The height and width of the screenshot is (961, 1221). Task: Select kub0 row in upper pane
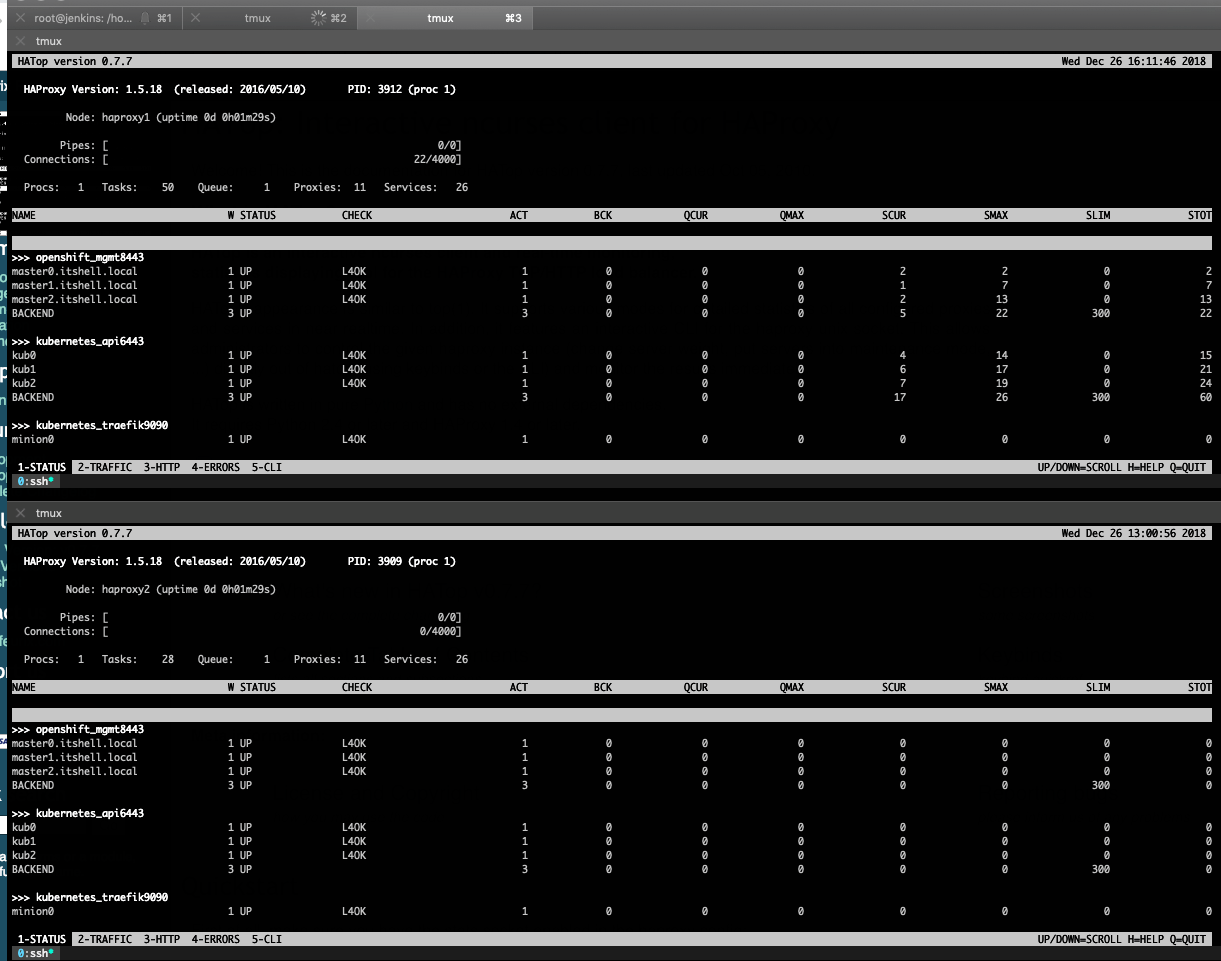[x=611, y=355]
